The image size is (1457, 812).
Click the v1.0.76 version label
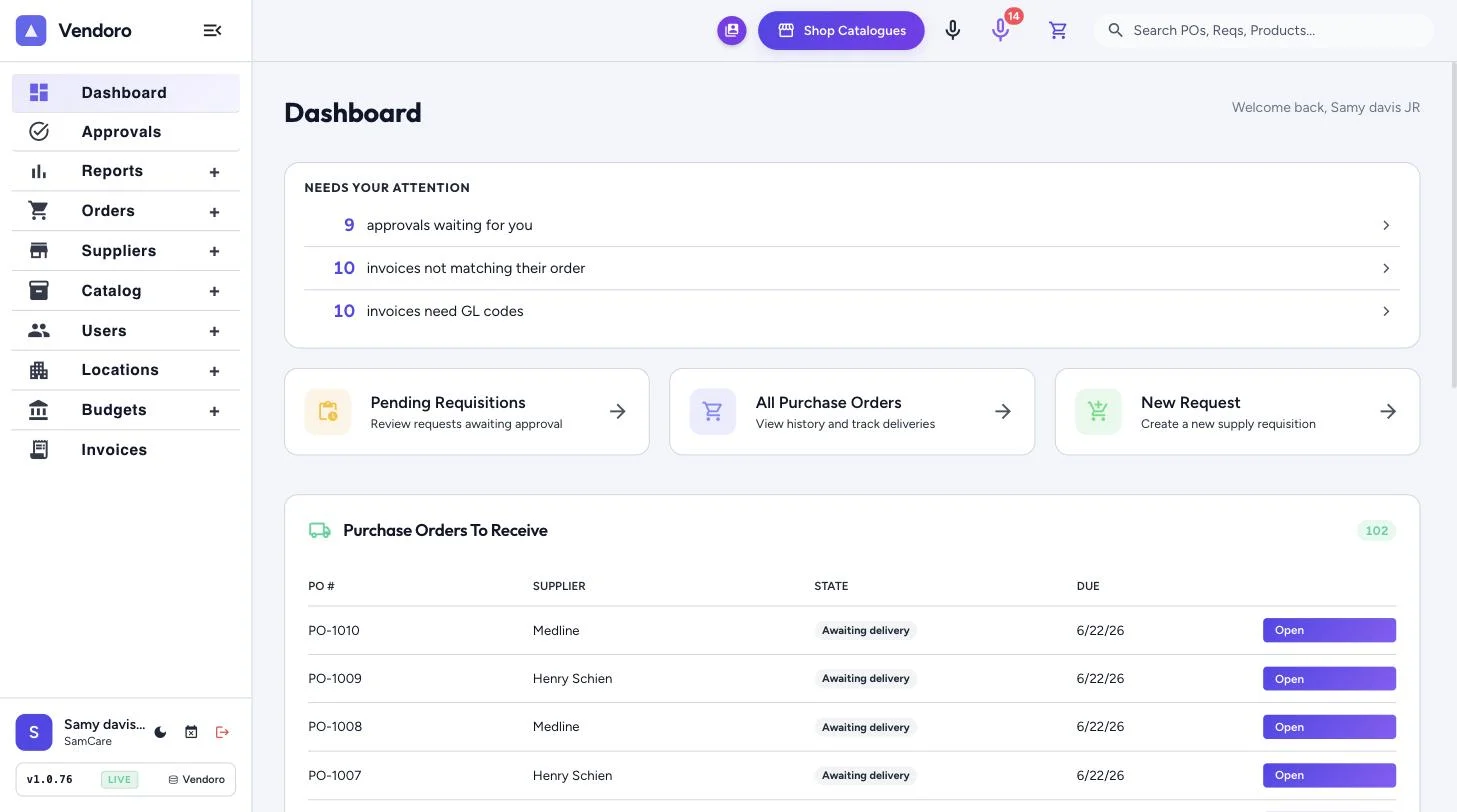[x=50, y=780]
